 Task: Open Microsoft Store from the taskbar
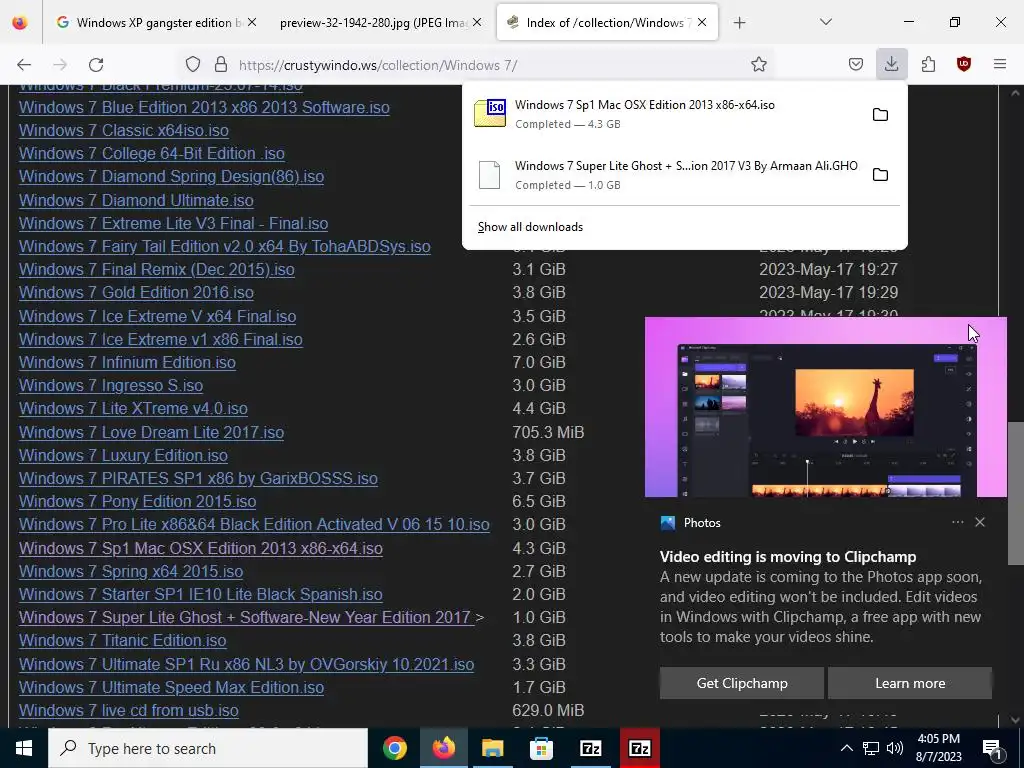pyautogui.click(x=541, y=748)
